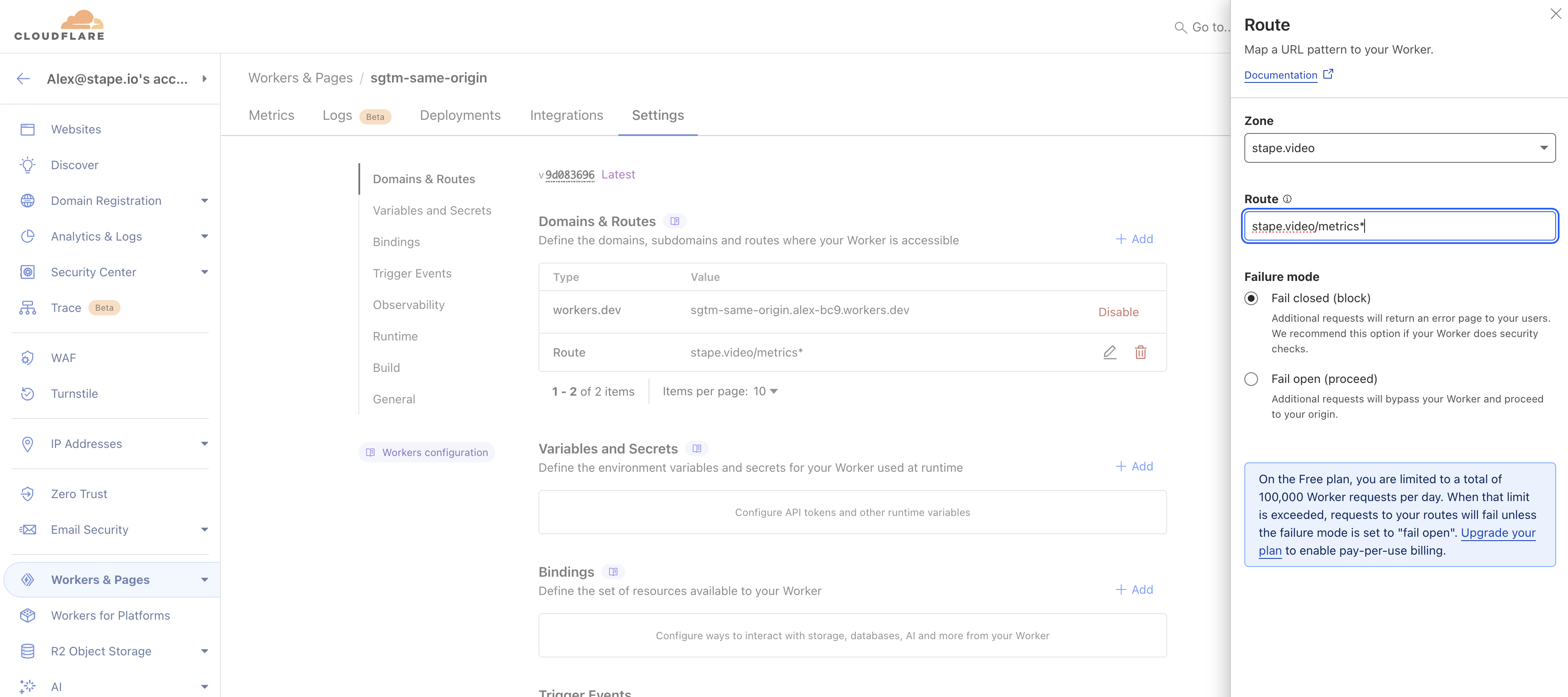Viewport: 1568px width, 697px height.
Task: Click the Websites sidebar icon
Action: coord(27,129)
